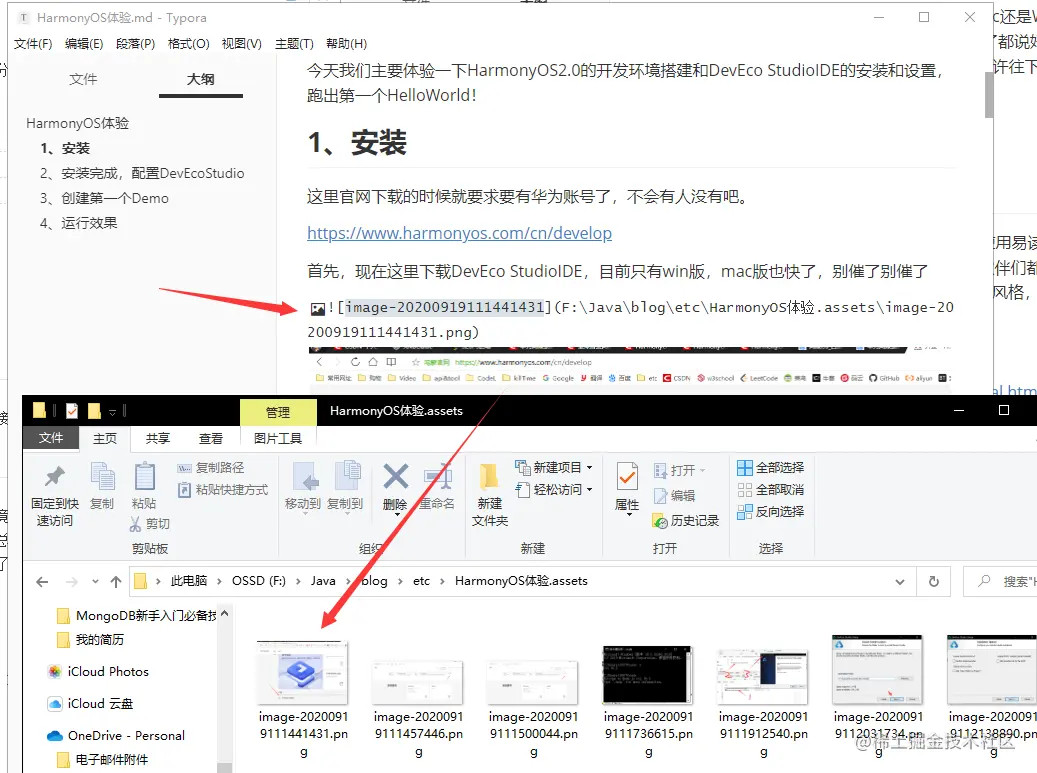Click the red X Delete (删除) icon
The width and height of the screenshot is (1037, 773).
(x=395, y=476)
